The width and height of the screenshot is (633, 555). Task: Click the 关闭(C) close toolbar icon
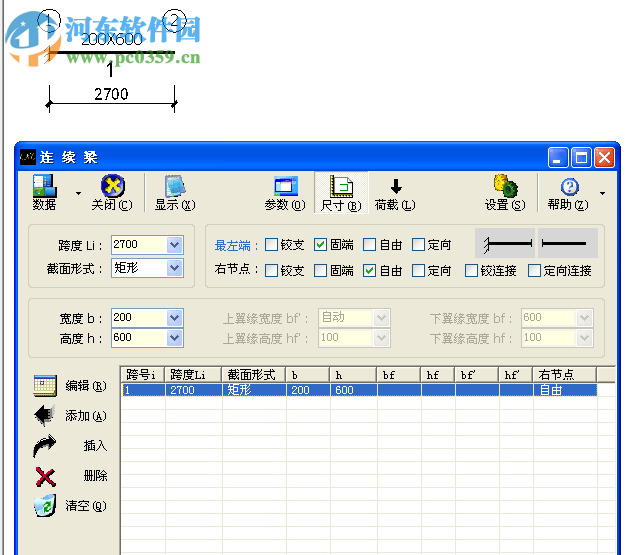click(112, 186)
